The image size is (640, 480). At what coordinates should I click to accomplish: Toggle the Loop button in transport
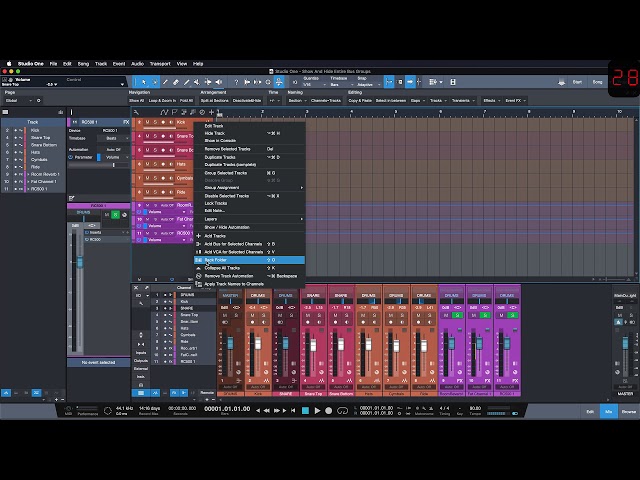pos(342,411)
